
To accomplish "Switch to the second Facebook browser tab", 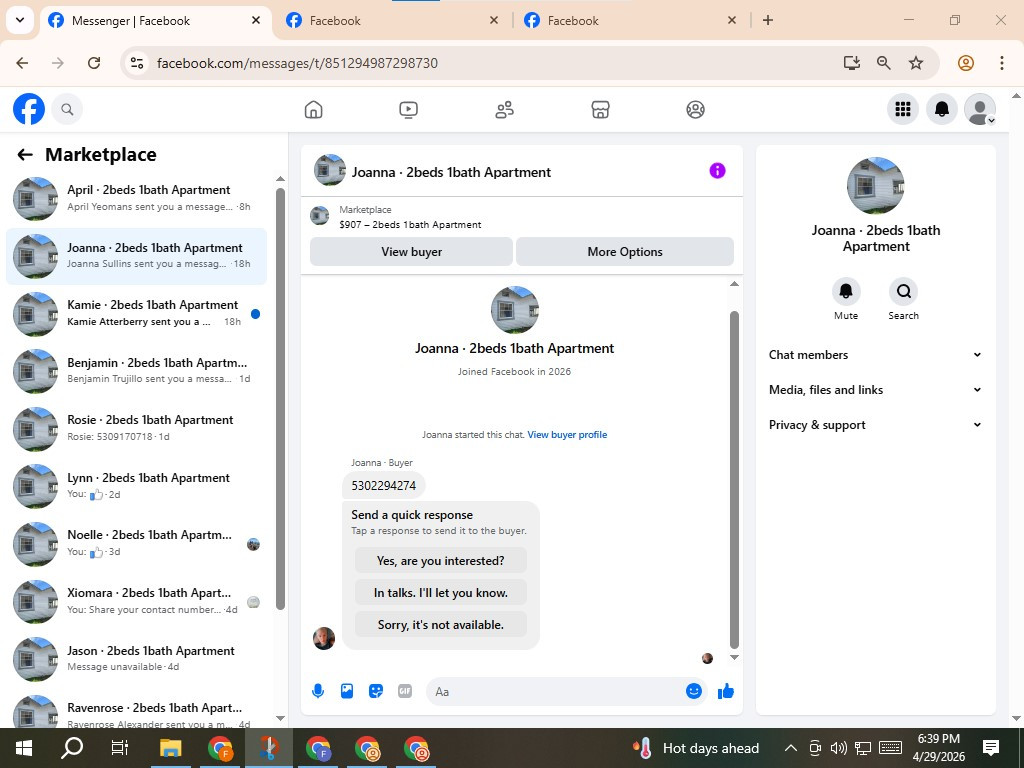I will tap(391, 21).
